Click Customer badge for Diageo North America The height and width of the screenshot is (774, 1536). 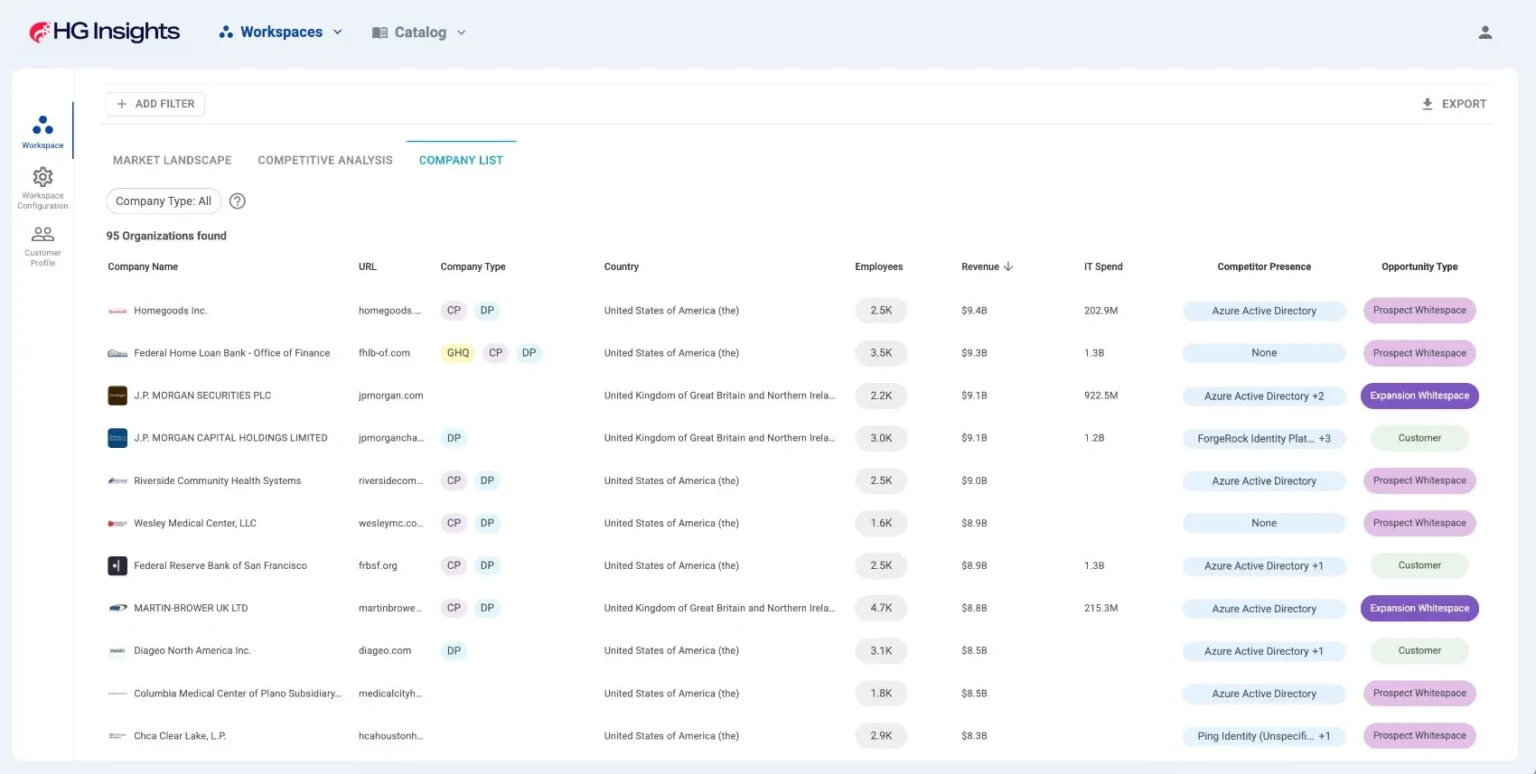pos(1419,651)
